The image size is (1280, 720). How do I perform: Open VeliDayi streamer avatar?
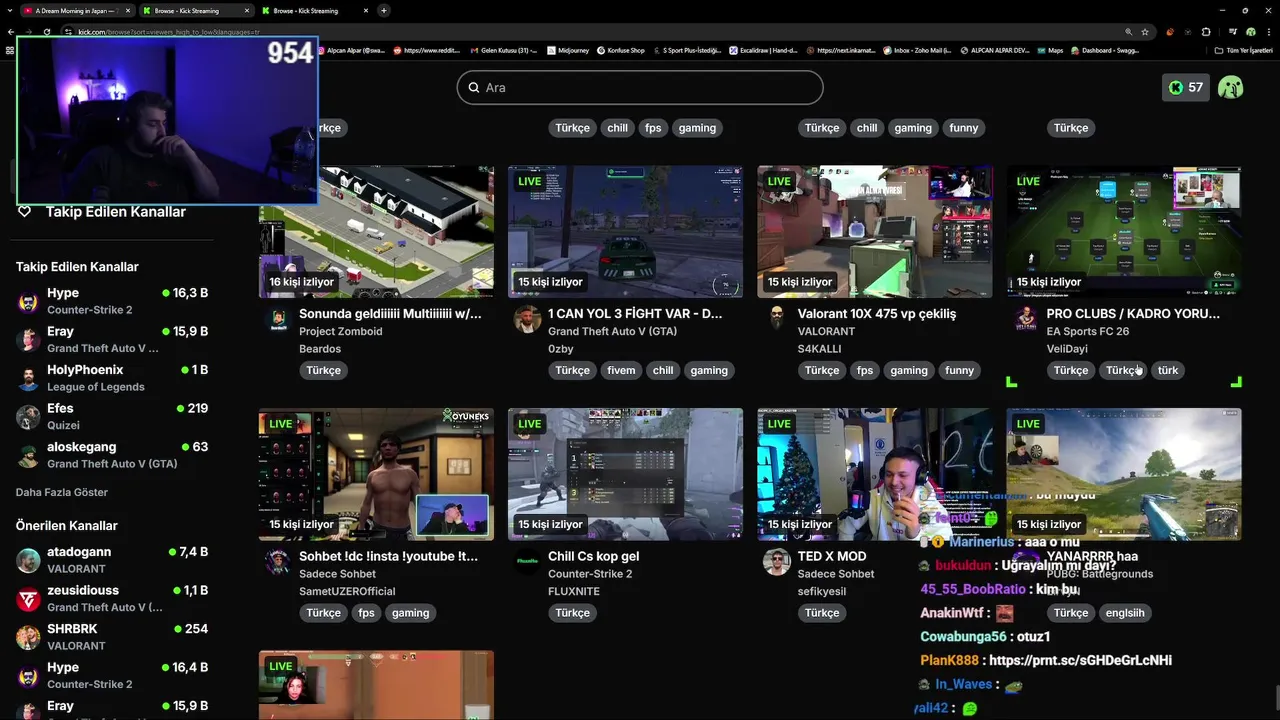coord(1026,320)
